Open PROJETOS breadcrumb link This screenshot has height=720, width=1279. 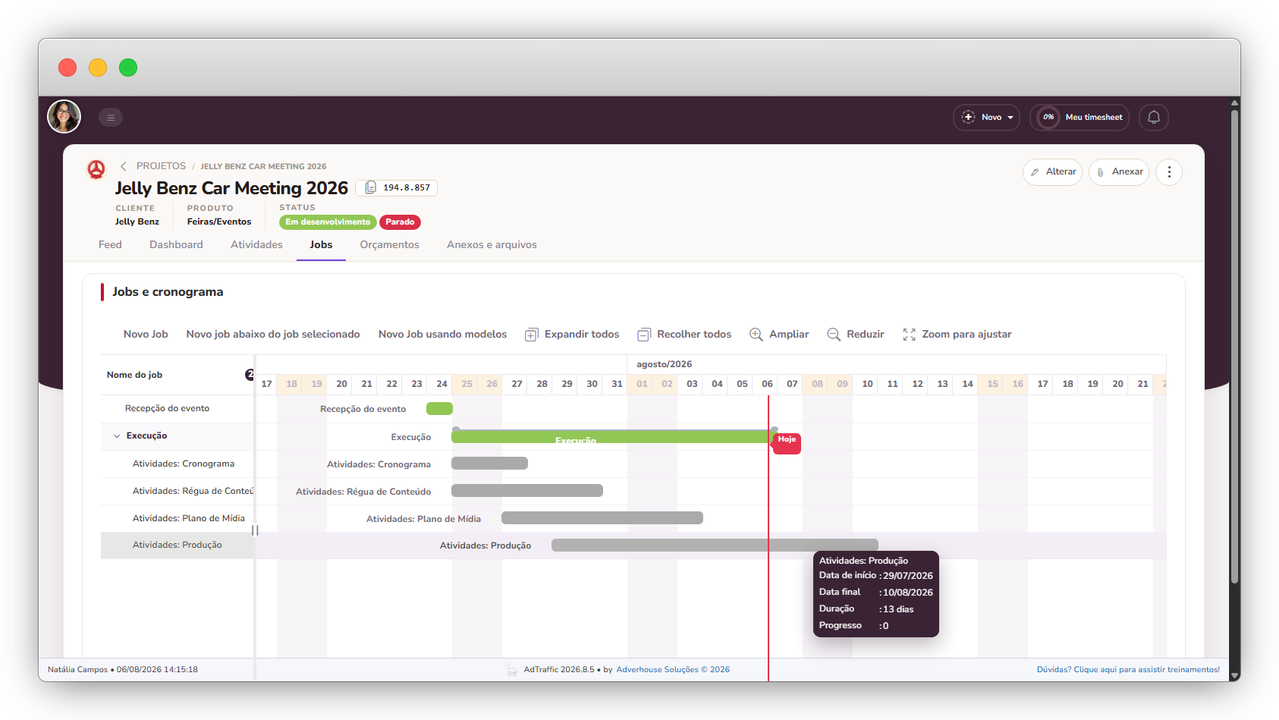(161, 166)
